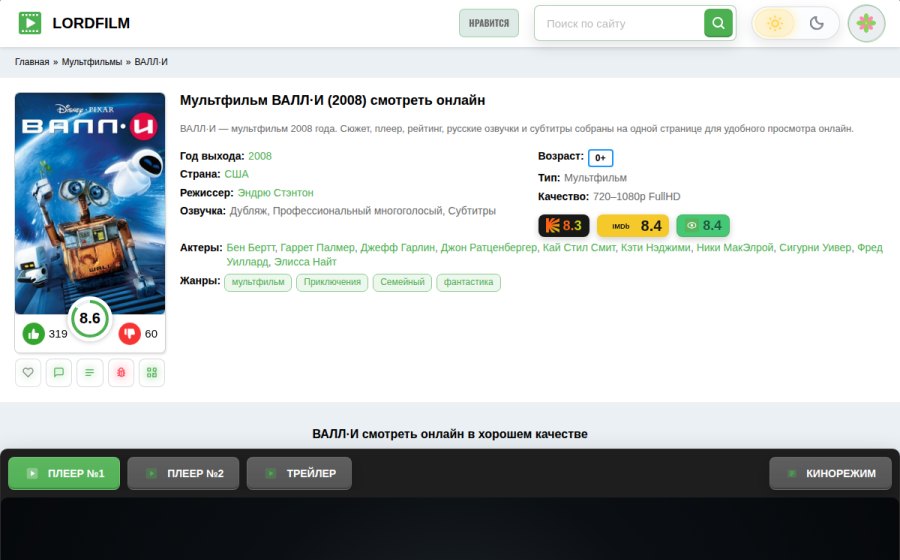Select the мультфильм genre tag
Image resolution: width=900 pixels, height=560 pixels.
(x=258, y=282)
